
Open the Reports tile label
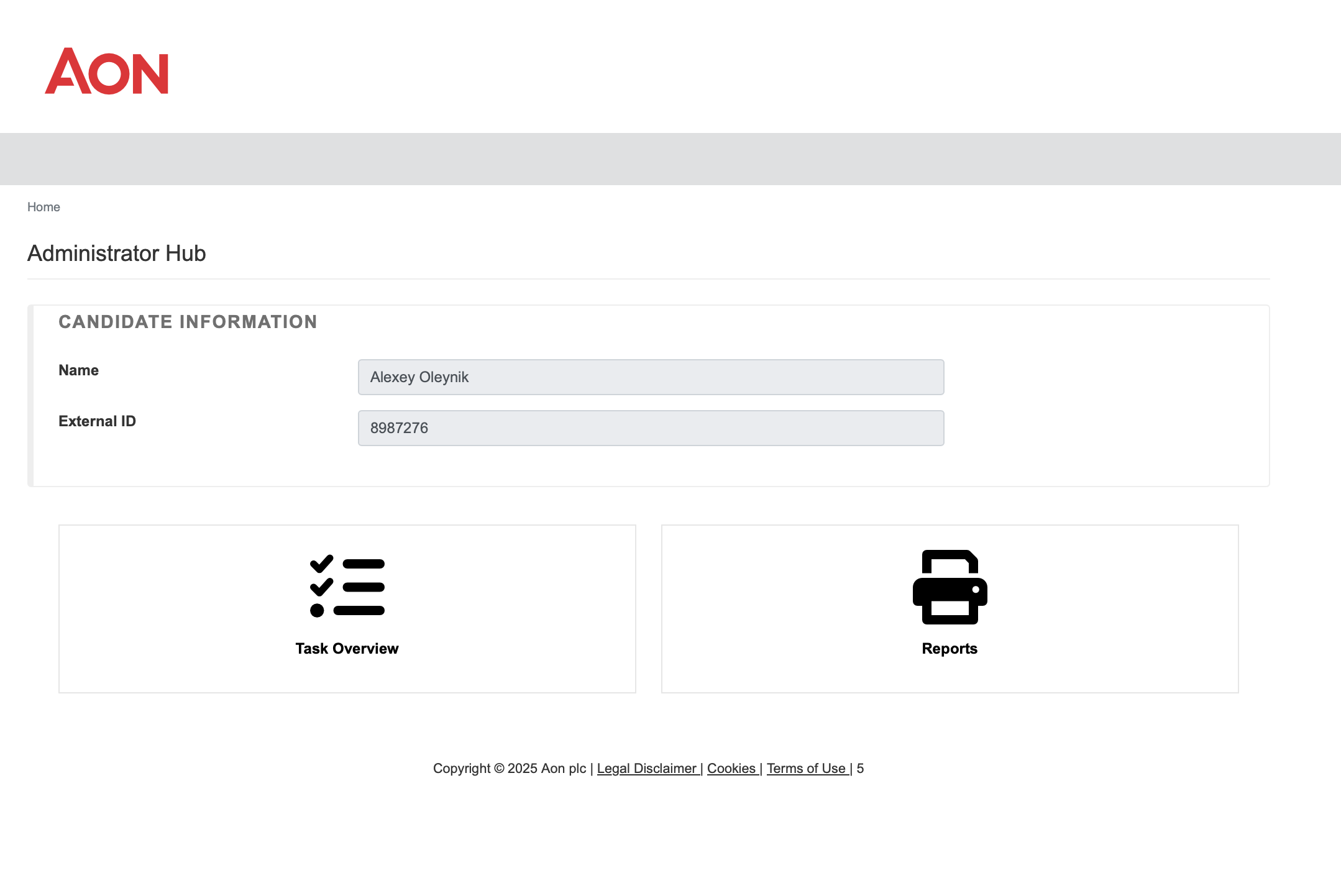pos(950,649)
